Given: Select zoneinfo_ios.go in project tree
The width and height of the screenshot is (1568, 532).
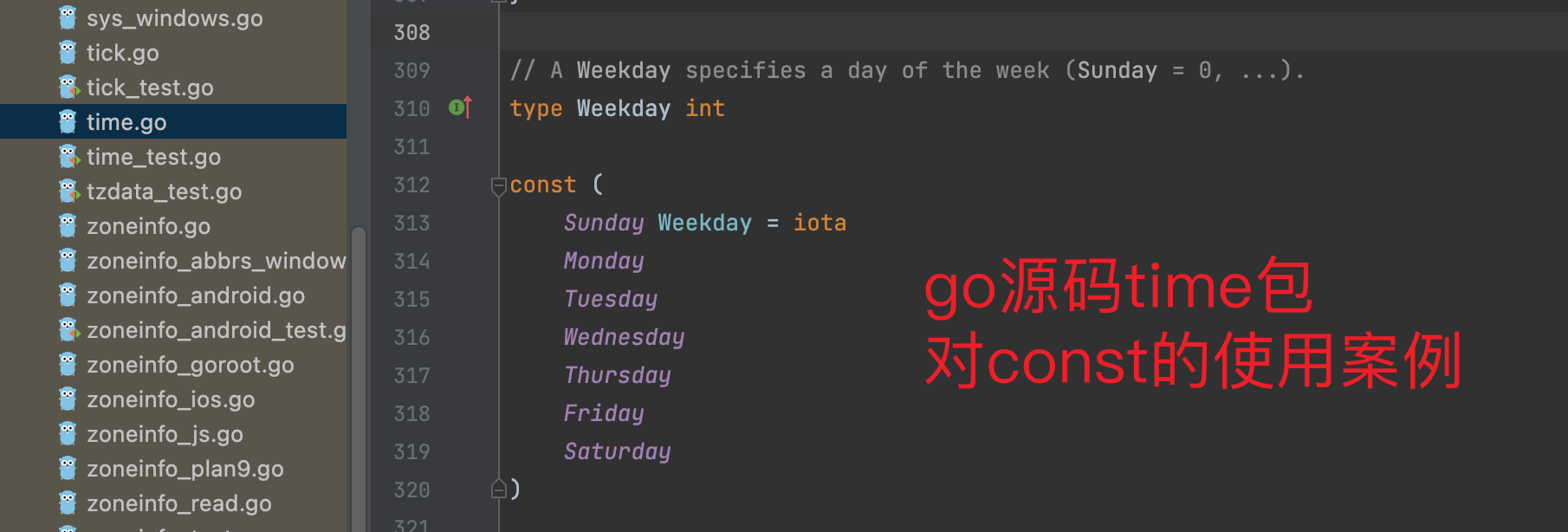Looking at the screenshot, I should tap(171, 399).
